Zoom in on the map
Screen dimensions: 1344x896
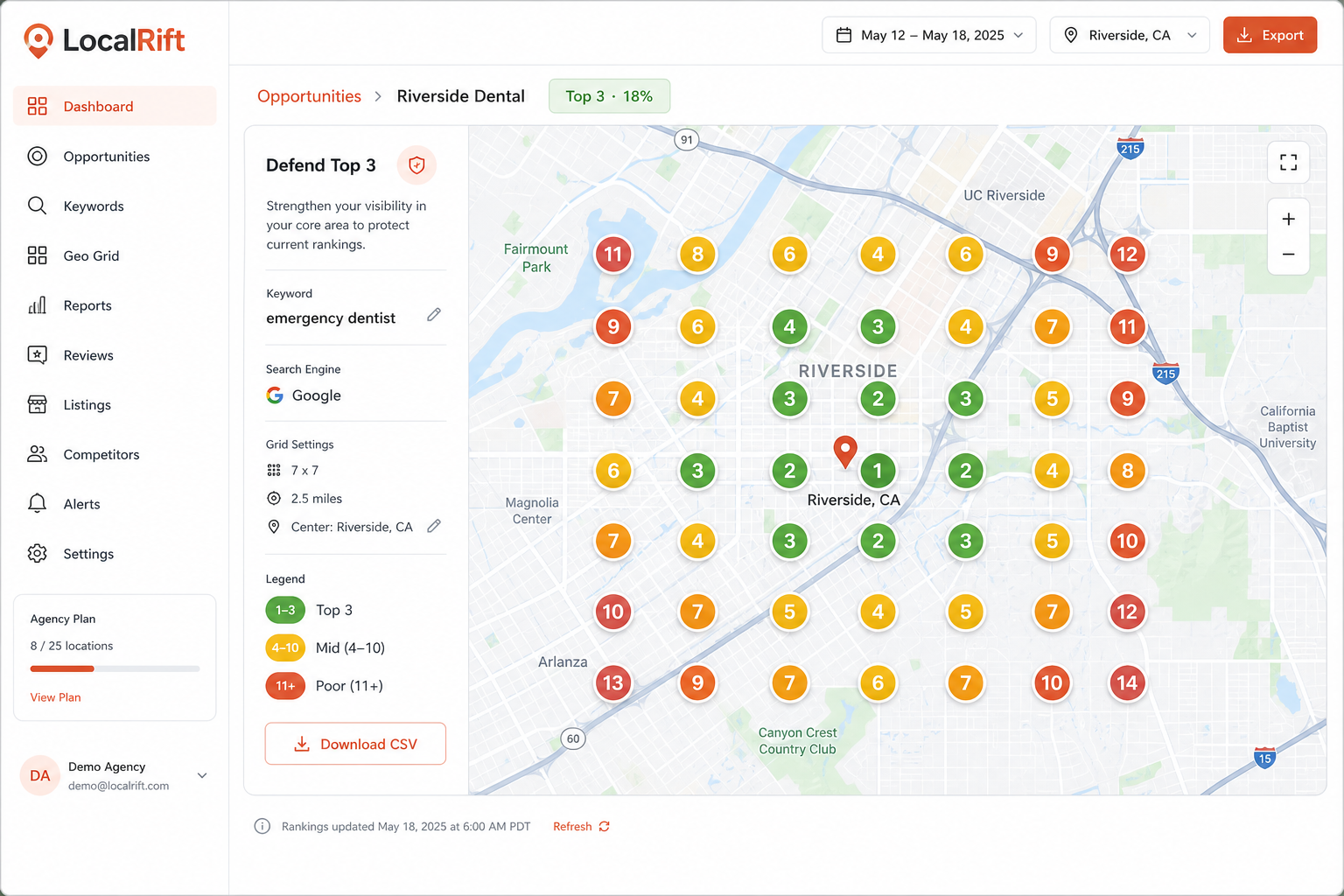point(1288,219)
